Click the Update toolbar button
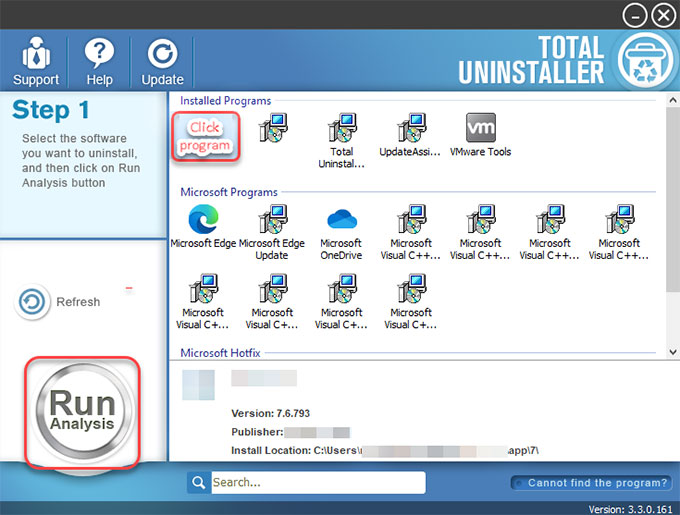 [x=162, y=62]
